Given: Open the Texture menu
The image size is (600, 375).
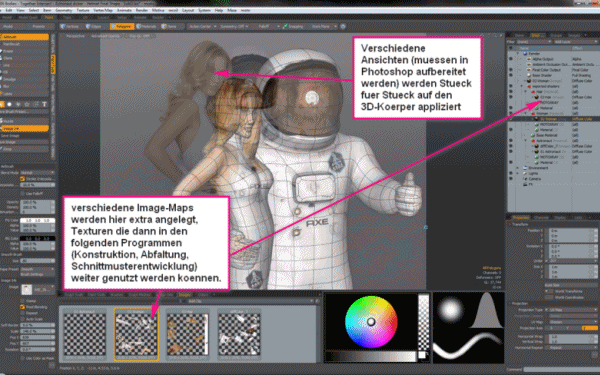Looking at the screenshot, I should coord(83,10).
